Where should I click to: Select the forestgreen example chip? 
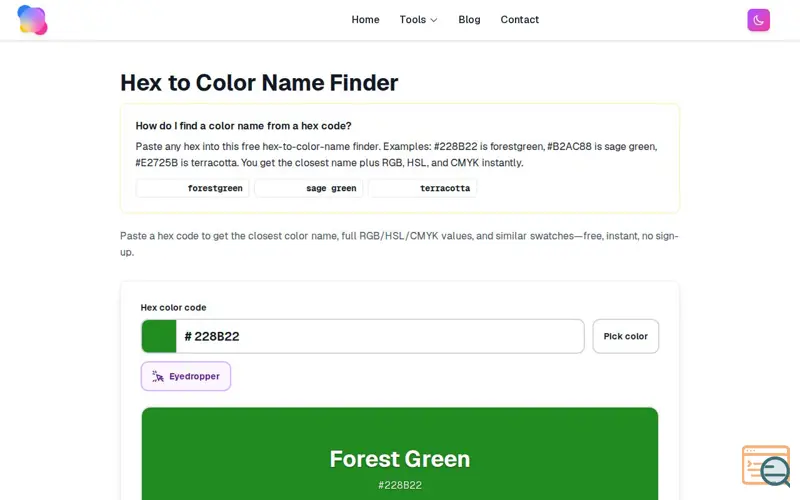(192, 188)
